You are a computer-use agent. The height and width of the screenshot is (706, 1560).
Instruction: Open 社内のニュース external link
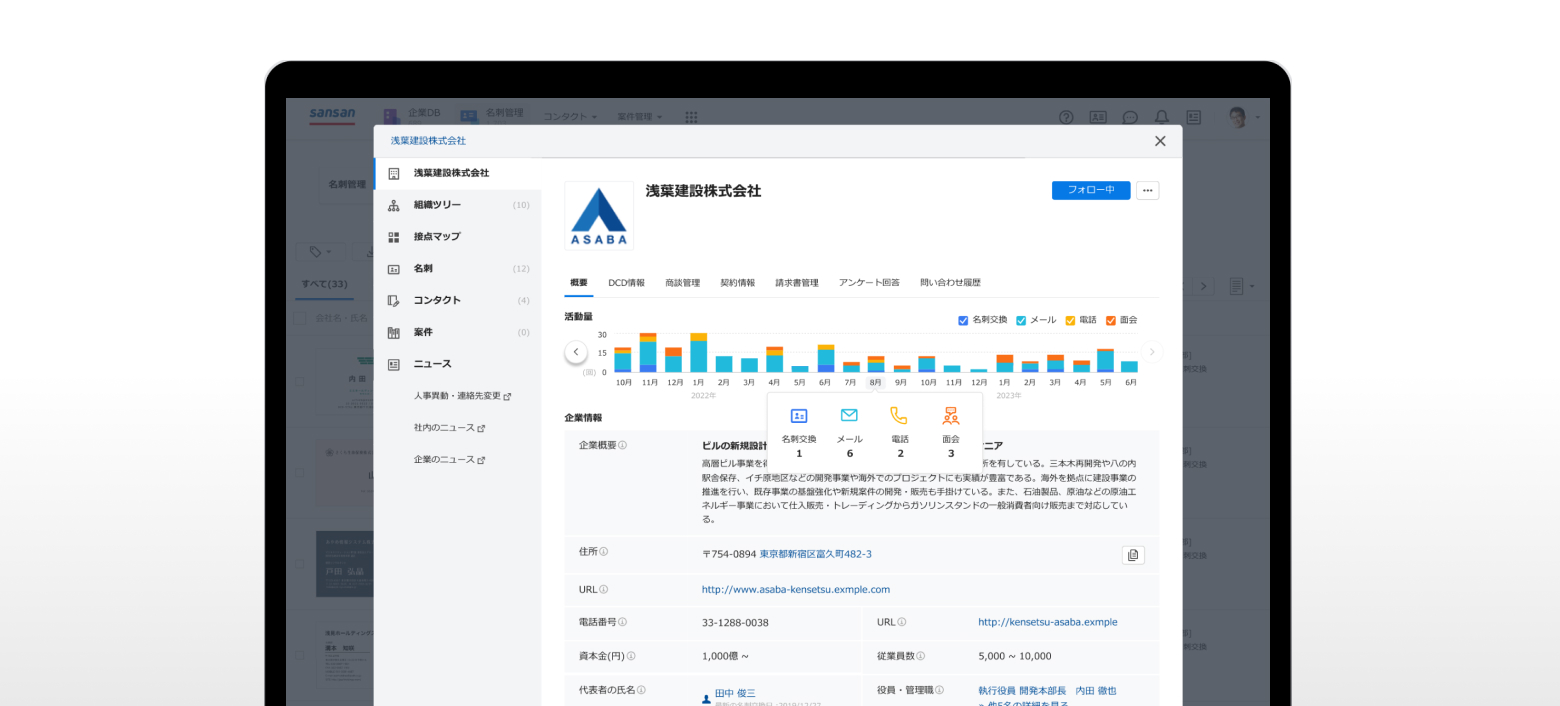coord(449,428)
